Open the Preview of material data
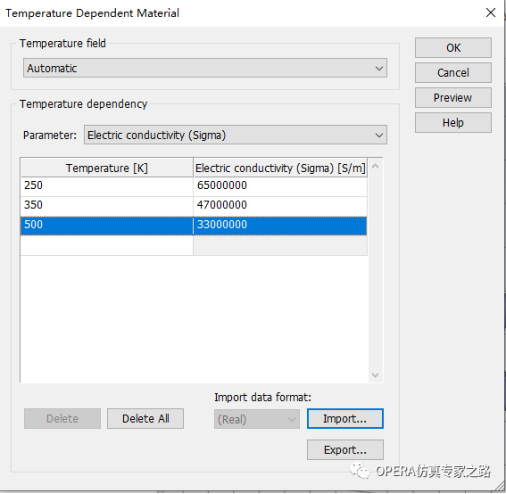The height and width of the screenshot is (494, 506). [453, 98]
